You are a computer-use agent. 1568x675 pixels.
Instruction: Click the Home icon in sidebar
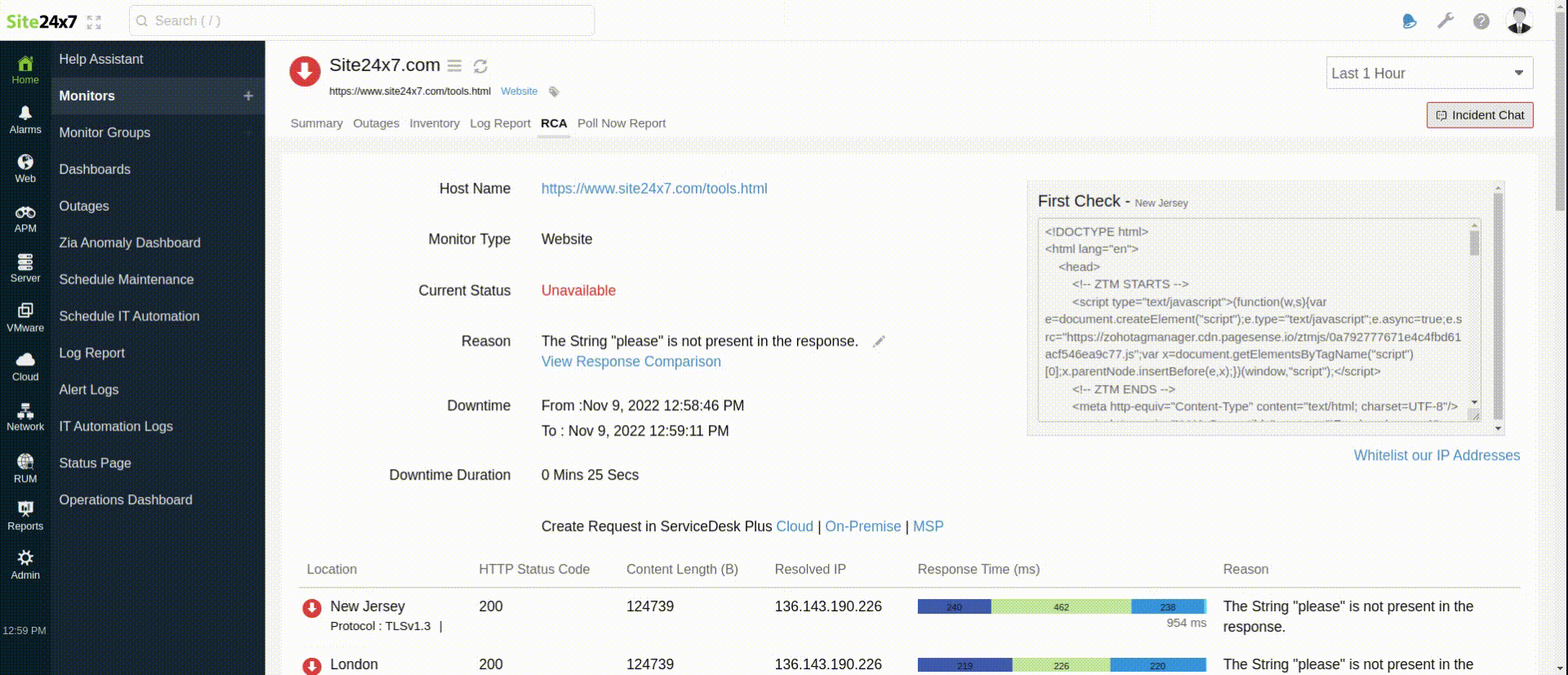(x=25, y=64)
